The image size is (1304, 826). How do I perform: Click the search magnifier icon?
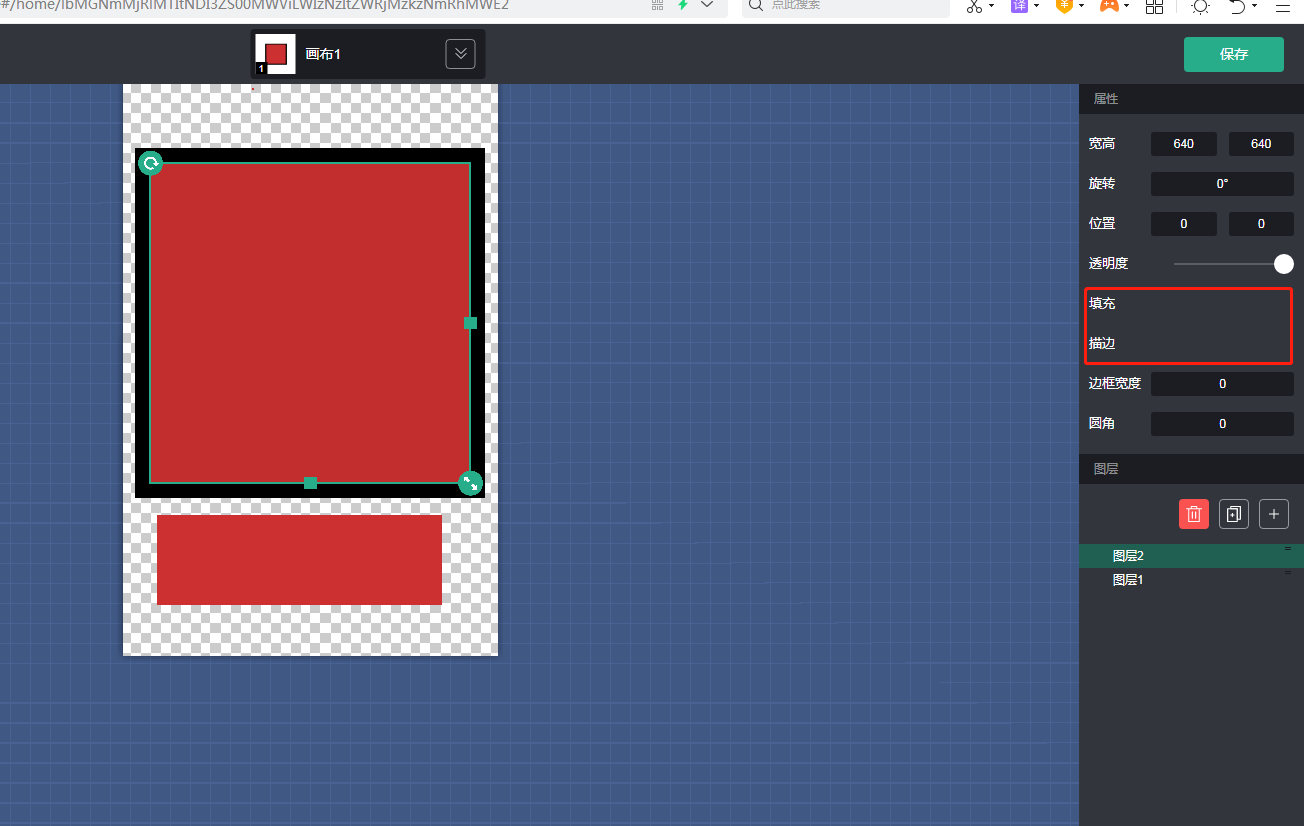(x=756, y=5)
